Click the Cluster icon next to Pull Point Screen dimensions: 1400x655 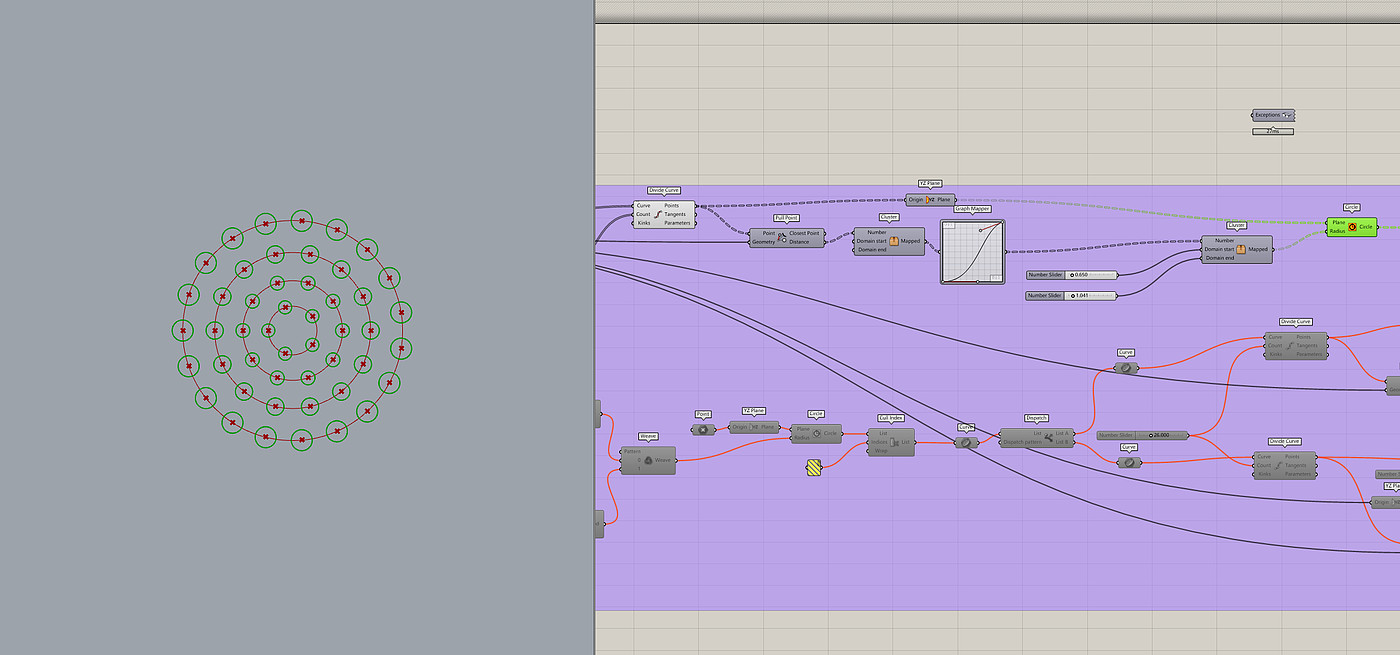coord(894,241)
